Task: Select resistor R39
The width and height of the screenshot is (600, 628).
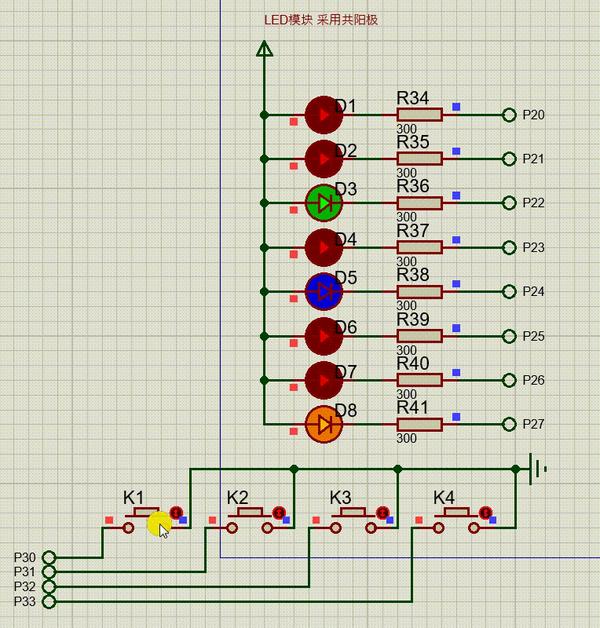Action: [x=419, y=336]
